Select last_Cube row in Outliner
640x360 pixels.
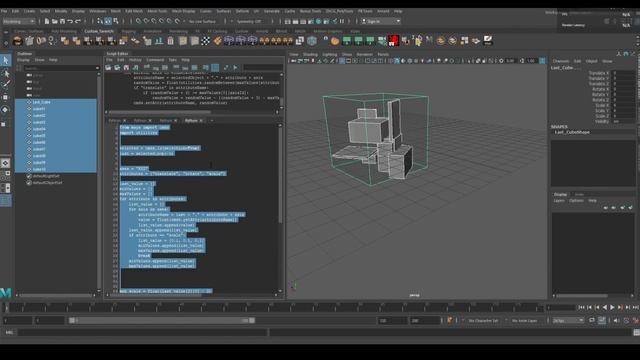[x=56, y=102]
